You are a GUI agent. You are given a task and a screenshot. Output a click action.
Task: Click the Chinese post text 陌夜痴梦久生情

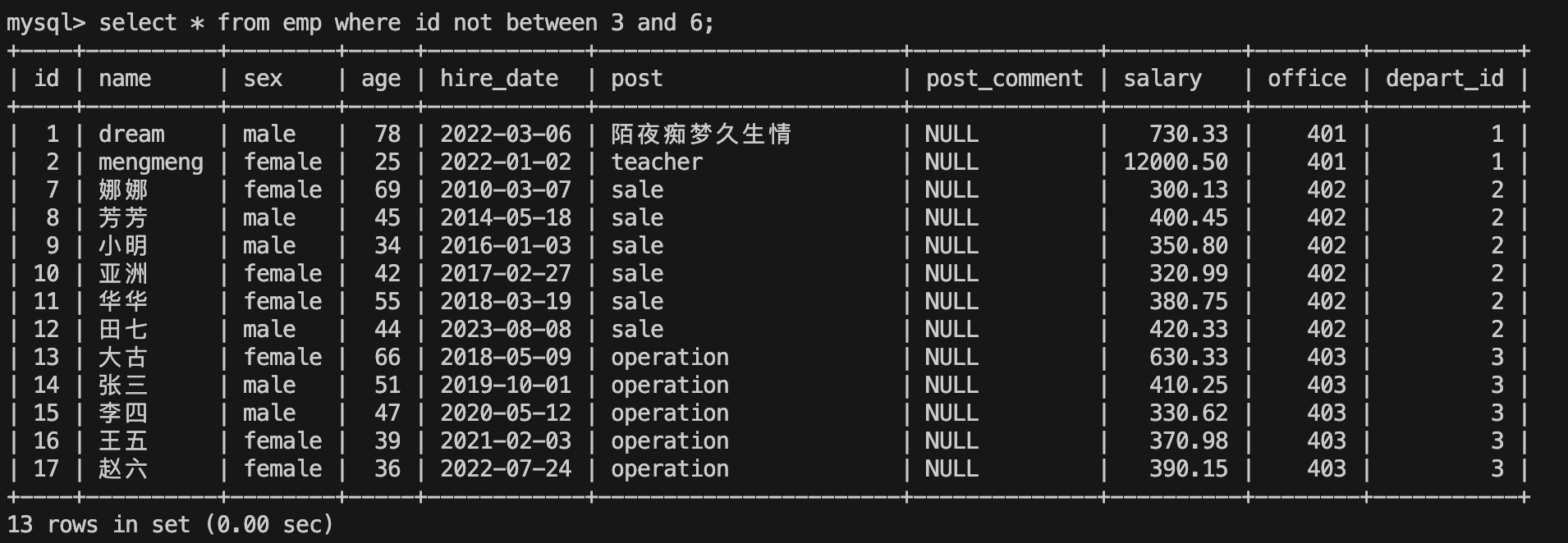pyautogui.click(x=701, y=135)
